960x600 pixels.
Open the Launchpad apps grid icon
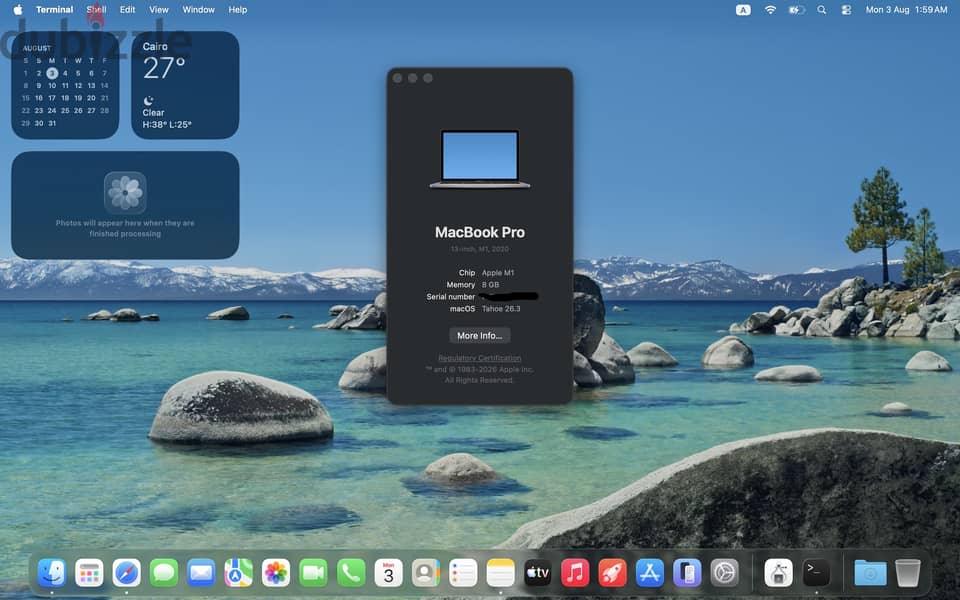(x=89, y=573)
